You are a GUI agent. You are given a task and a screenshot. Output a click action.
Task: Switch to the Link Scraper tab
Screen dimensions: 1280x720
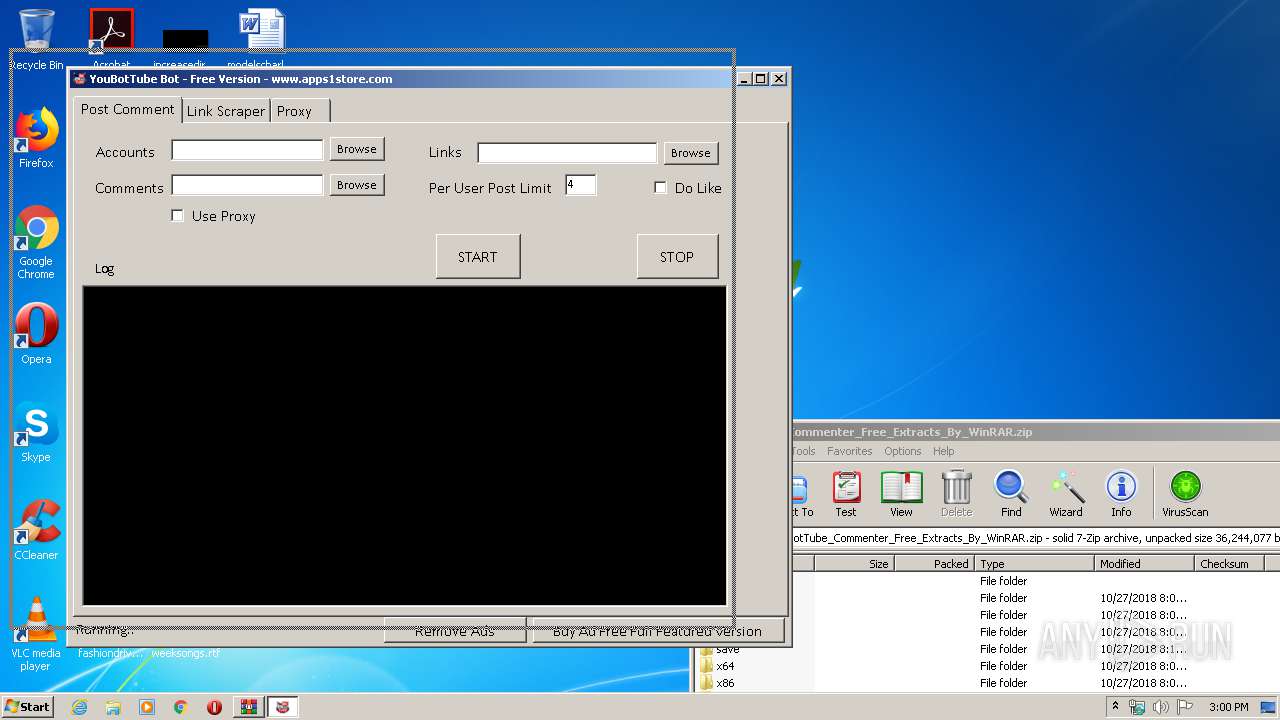click(226, 111)
